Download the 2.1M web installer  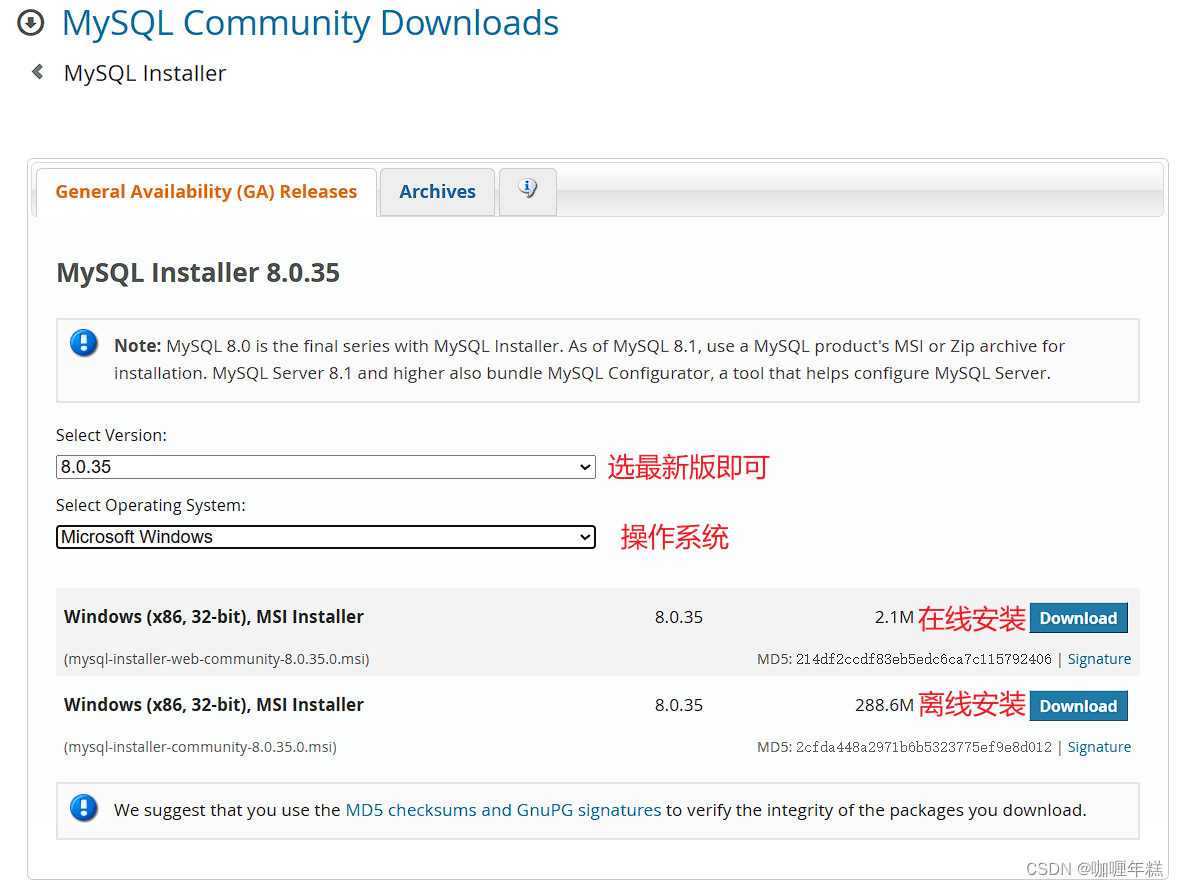click(1078, 618)
